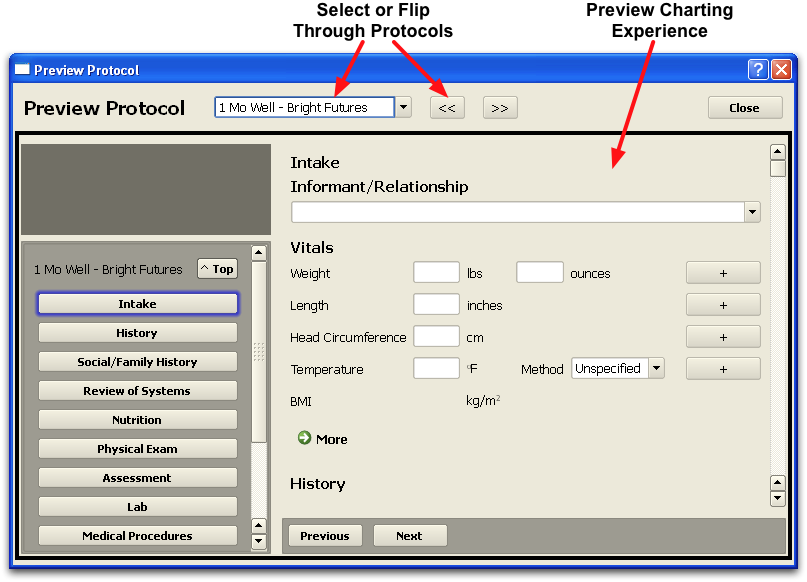Click the plus button for Weight
Screen dimensions: 807x582
point(723,273)
